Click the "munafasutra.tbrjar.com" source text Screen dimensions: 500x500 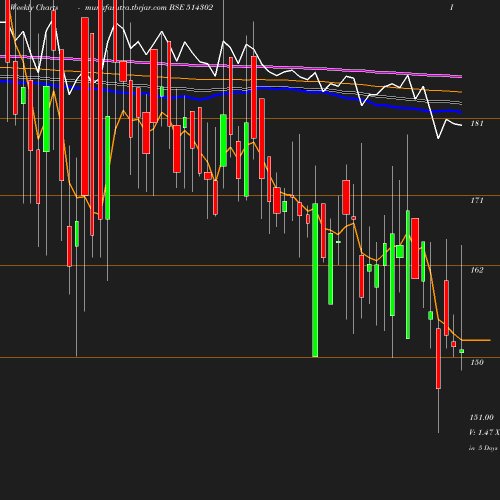pyautogui.click(x=126, y=7)
